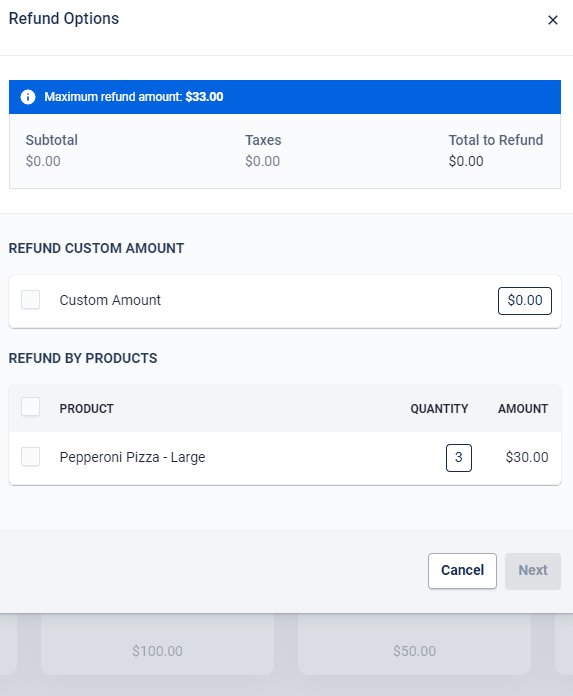Click the Subtotal $0.00 value
The width and height of the screenshot is (573, 696).
pyautogui.click(x=43, y=161)
